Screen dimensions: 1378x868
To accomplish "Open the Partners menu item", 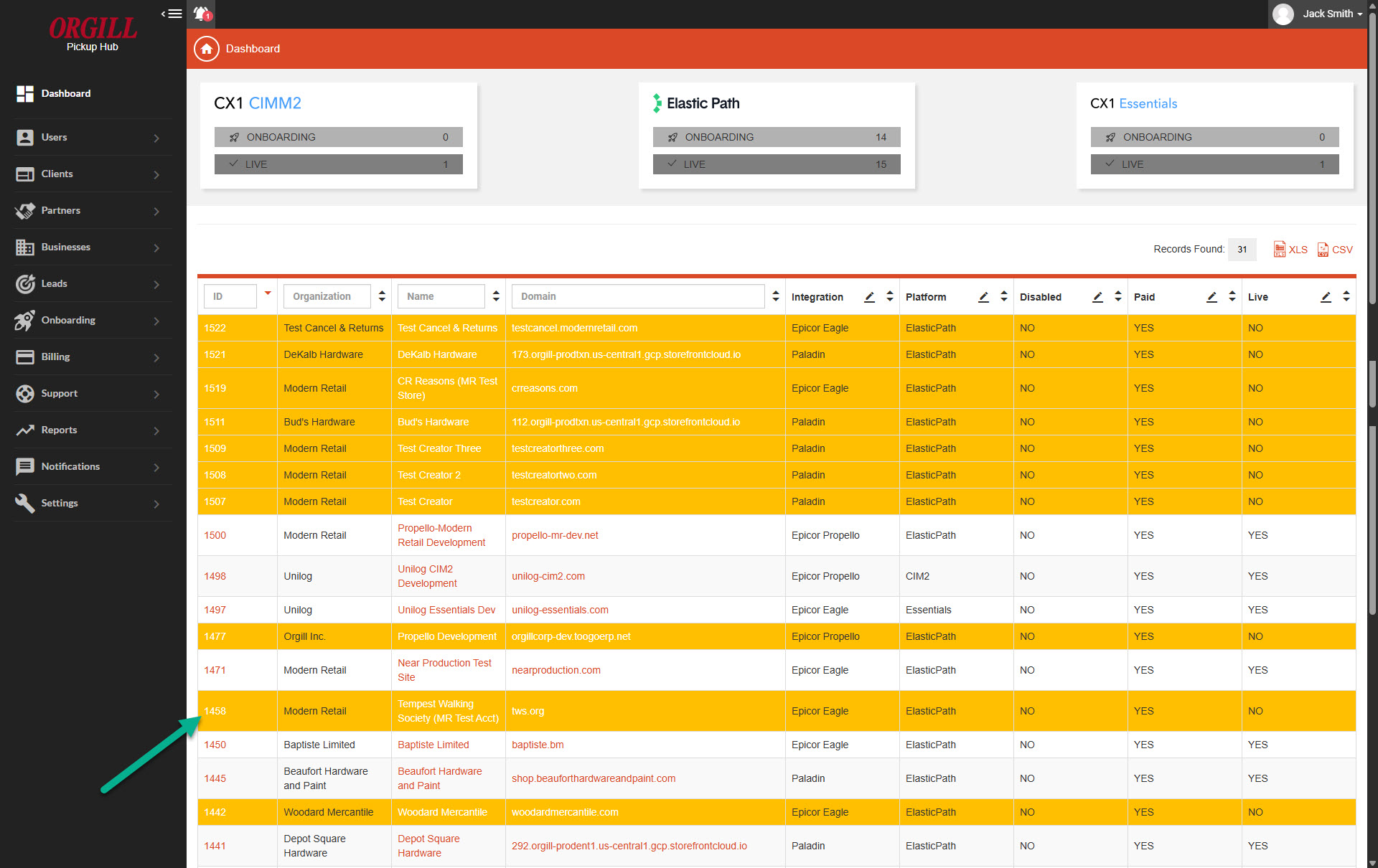I will click(93, 210).
